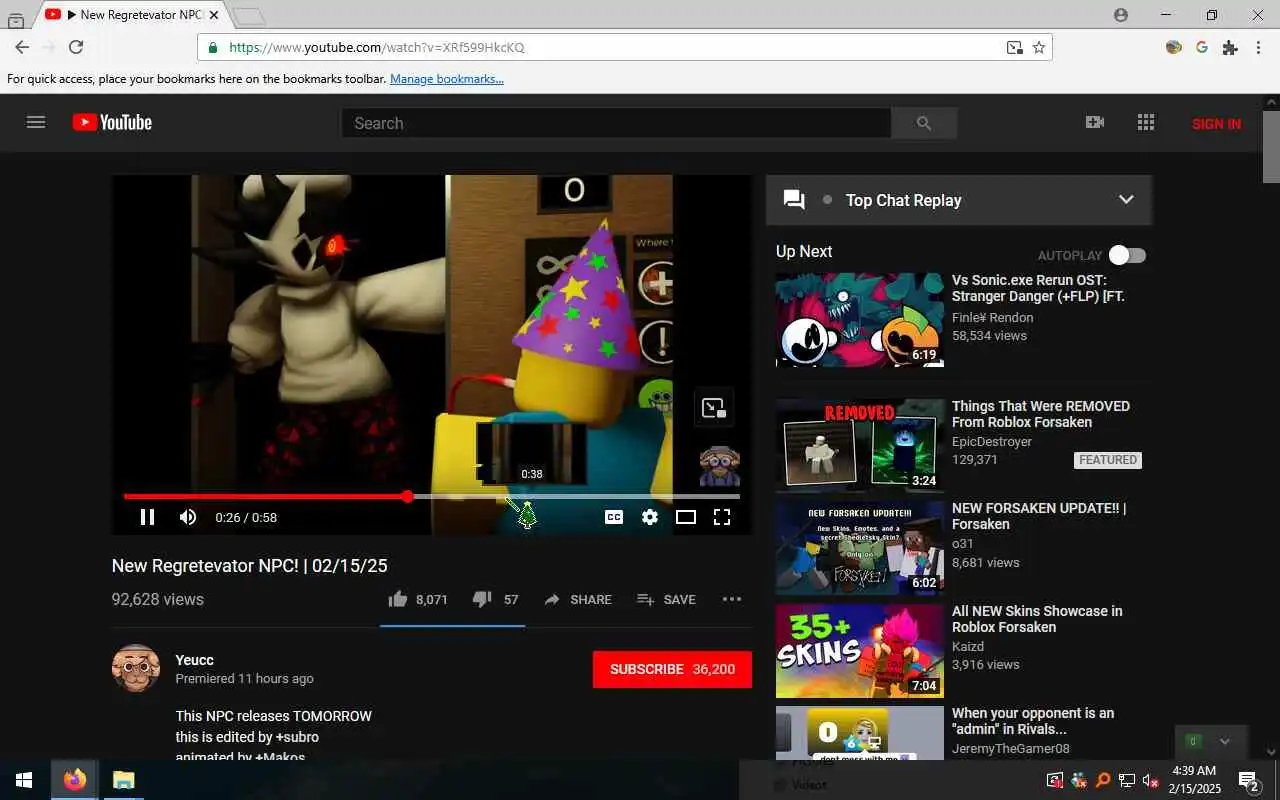Click the network tray icon
This screenshot has height=800, width=1280.
coord(1127,780)
